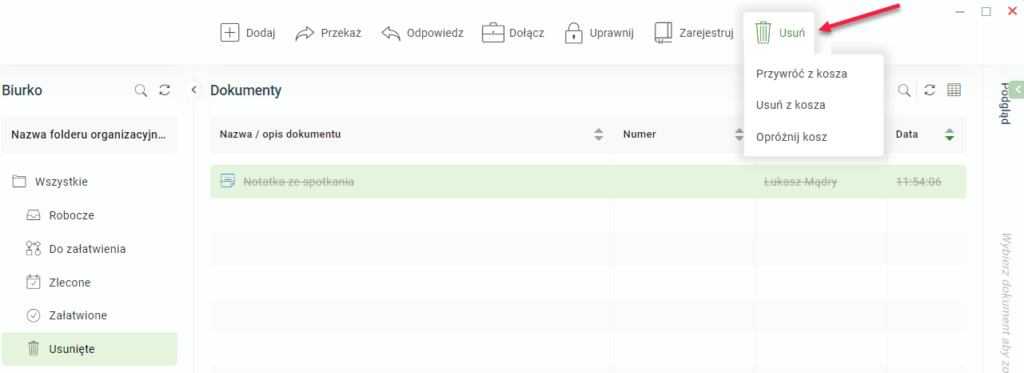Sort by Nazwa / opis dokumentu arrows
The width and height of the screenshot is (1024, 373).
point(598,135)
